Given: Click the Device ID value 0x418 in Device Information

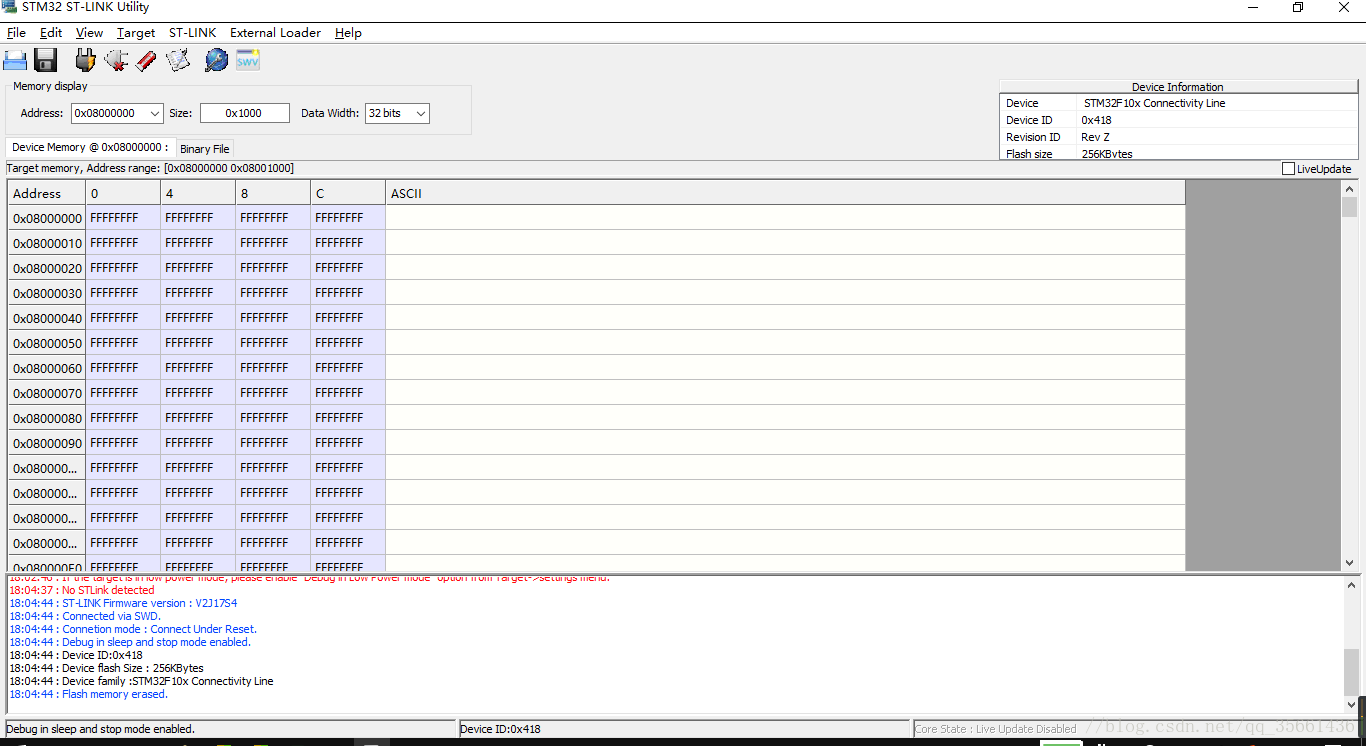Looking at the screenshot, I should coord(1096,120).
